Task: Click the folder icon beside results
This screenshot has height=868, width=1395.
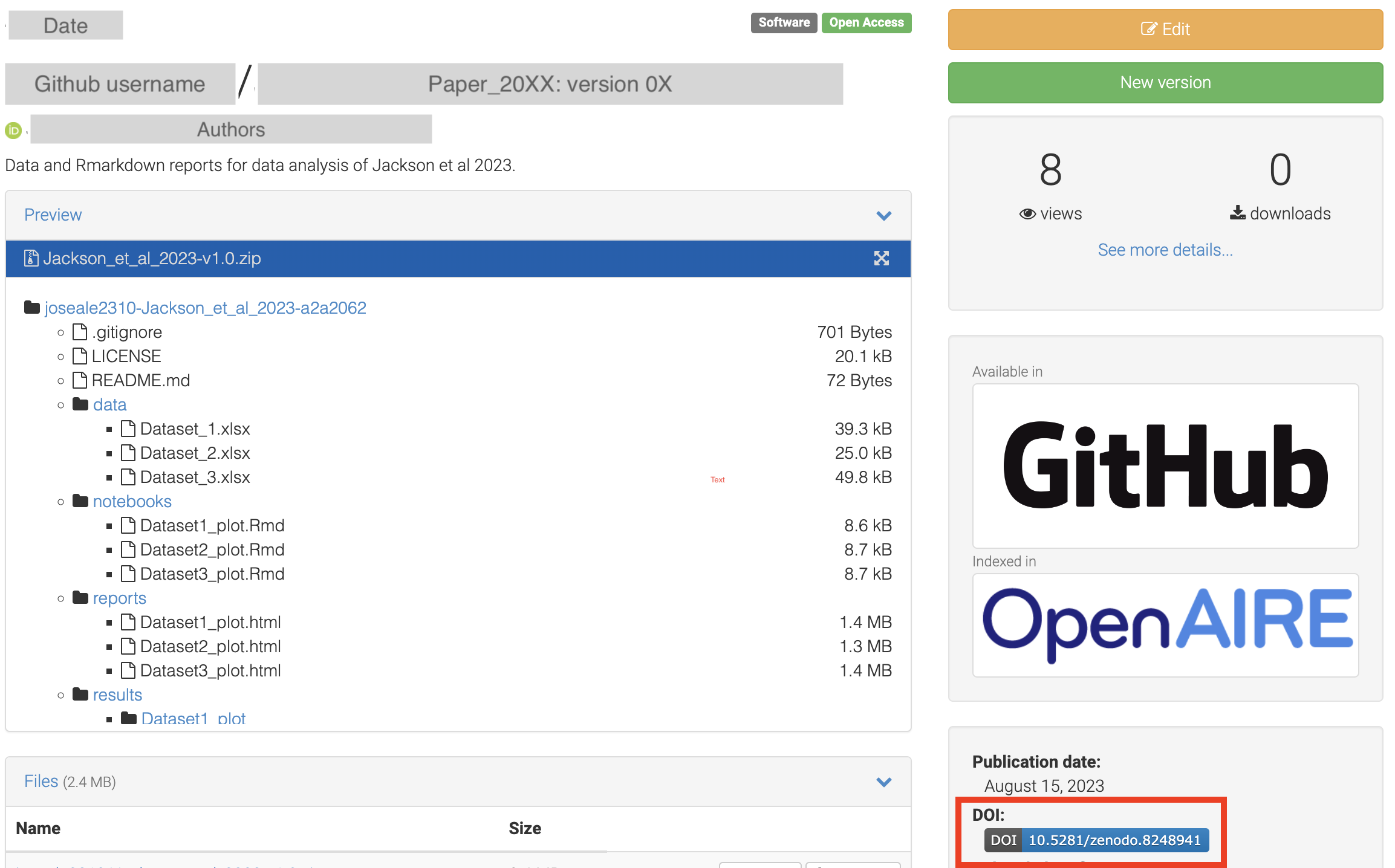Action: pyautogui.click(x=80, y=694)
